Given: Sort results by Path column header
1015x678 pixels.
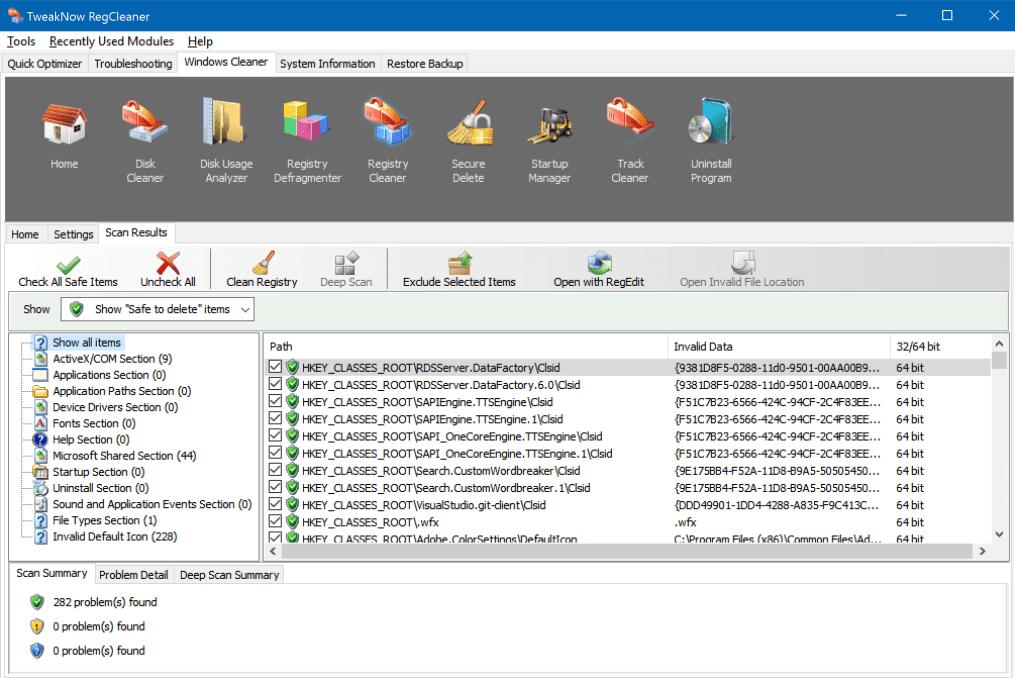Looking at the screenshot, I should (465, 346).
